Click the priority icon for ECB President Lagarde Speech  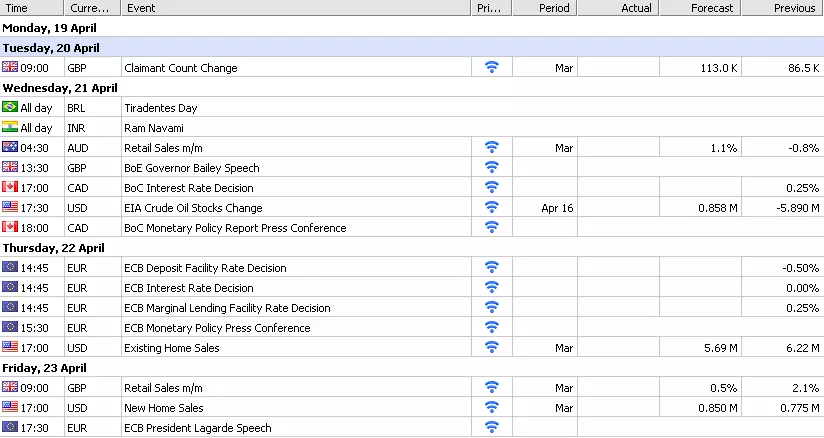pos(491,427)
